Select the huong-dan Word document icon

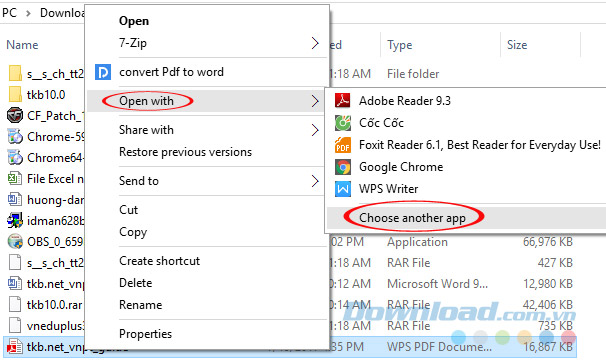click(15, 199)
